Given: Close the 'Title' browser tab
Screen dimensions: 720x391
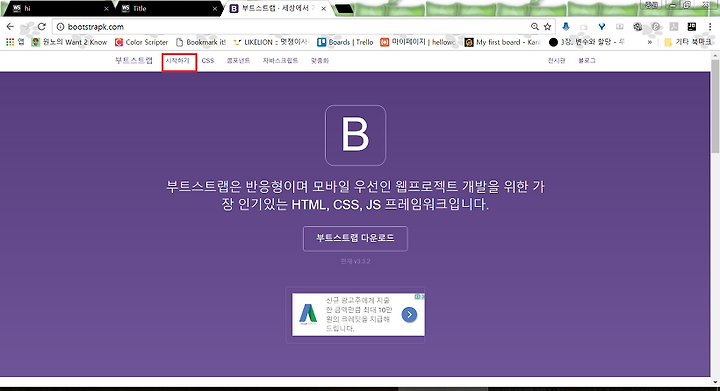Looking at the screenshot, I should pos(214,9).
